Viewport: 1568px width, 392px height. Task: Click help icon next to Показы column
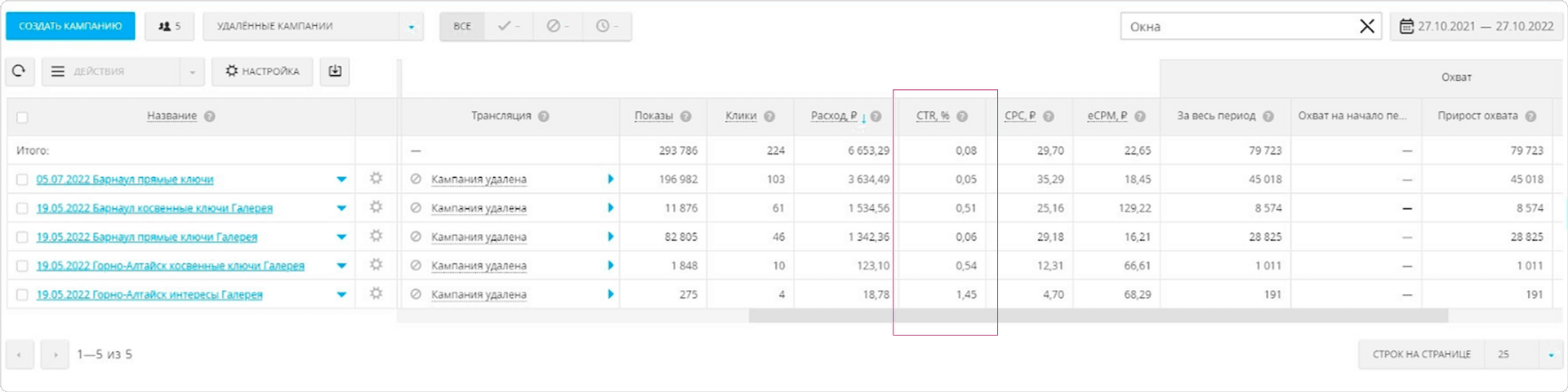point(686,116)
